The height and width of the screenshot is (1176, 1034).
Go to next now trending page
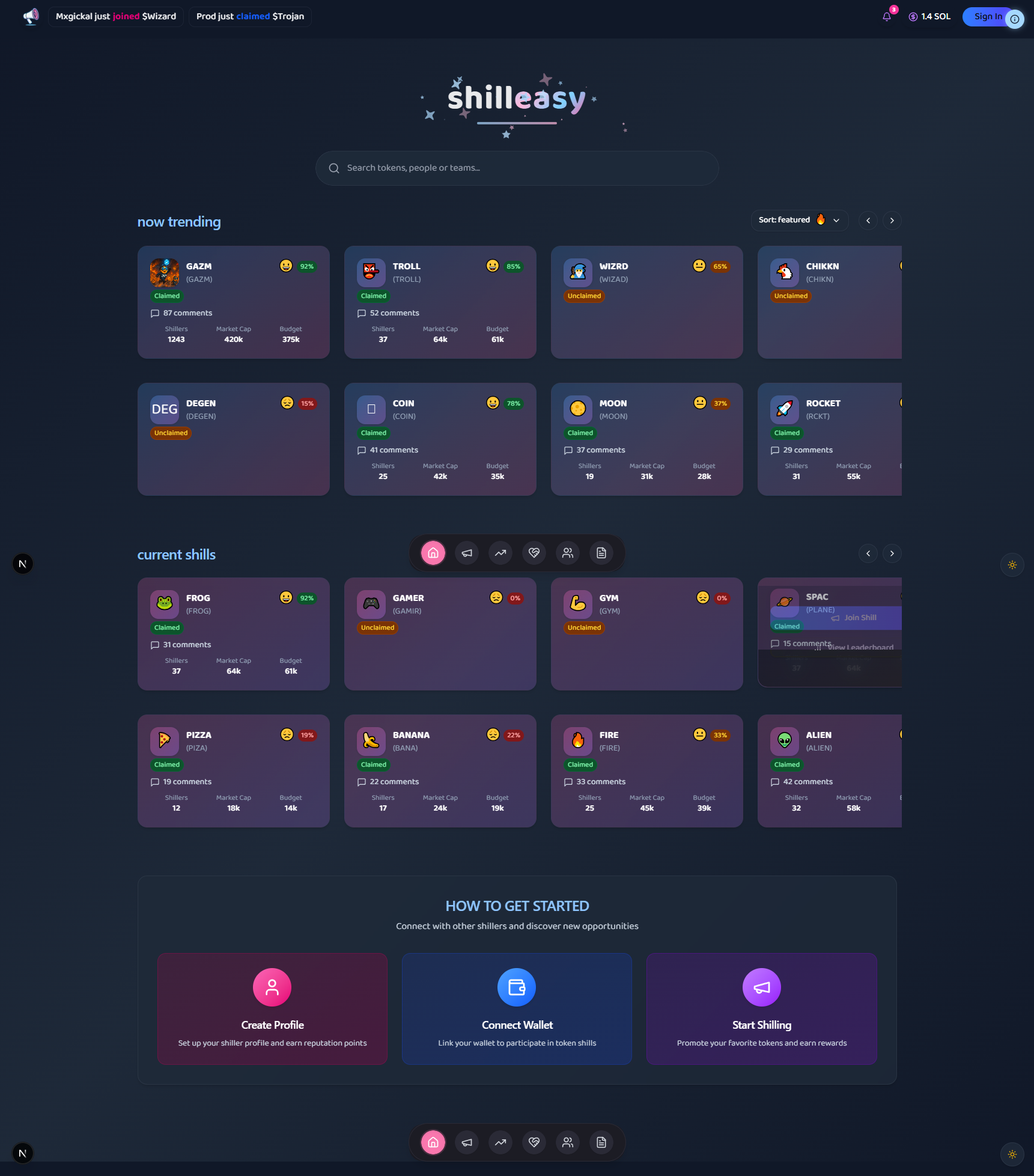tap(892, 221)
